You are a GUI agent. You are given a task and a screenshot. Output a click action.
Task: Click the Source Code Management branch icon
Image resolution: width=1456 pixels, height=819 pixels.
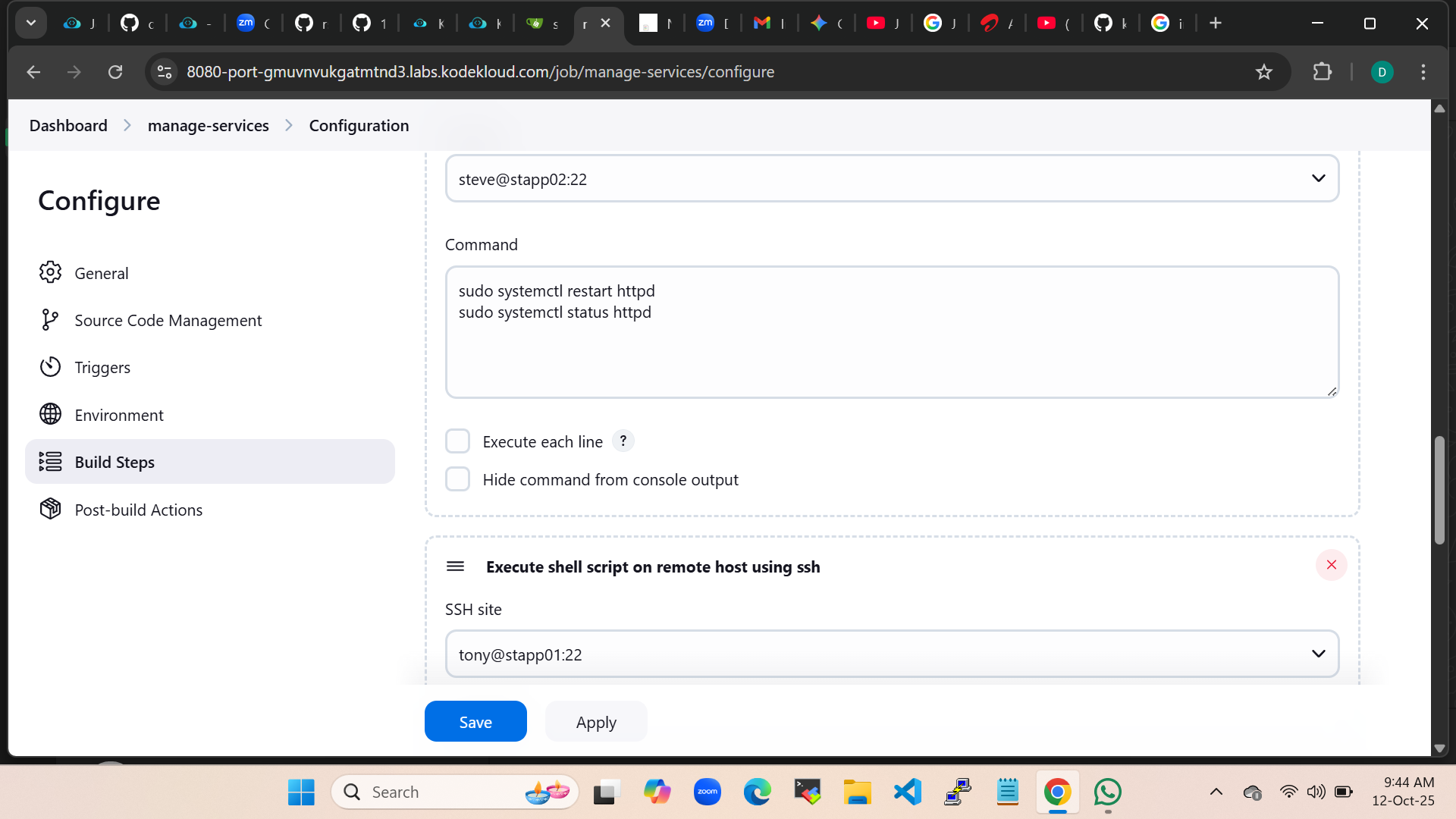(50, 320)
